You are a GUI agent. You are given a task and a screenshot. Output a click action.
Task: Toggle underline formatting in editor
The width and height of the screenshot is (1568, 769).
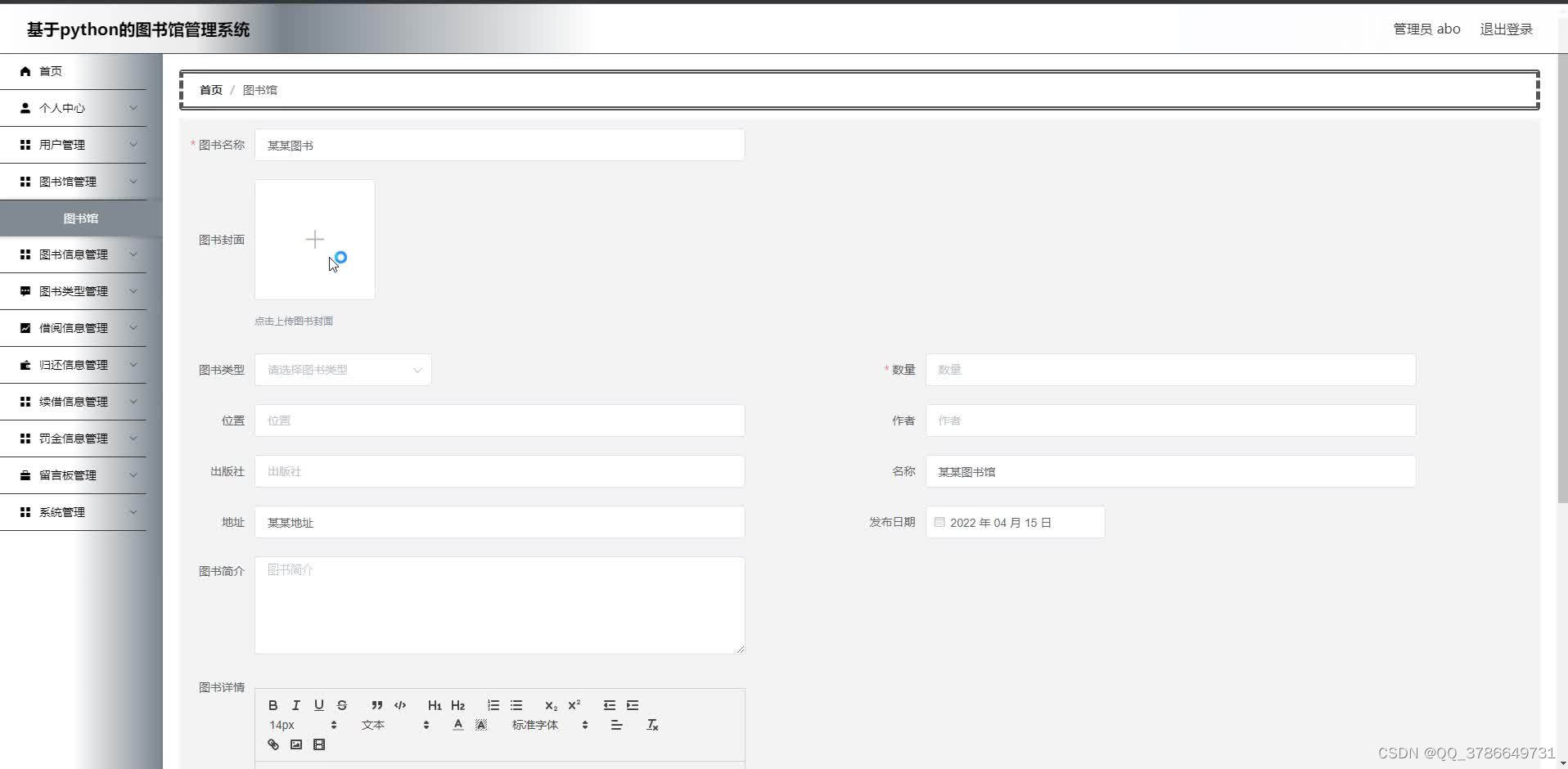[319, 705]
